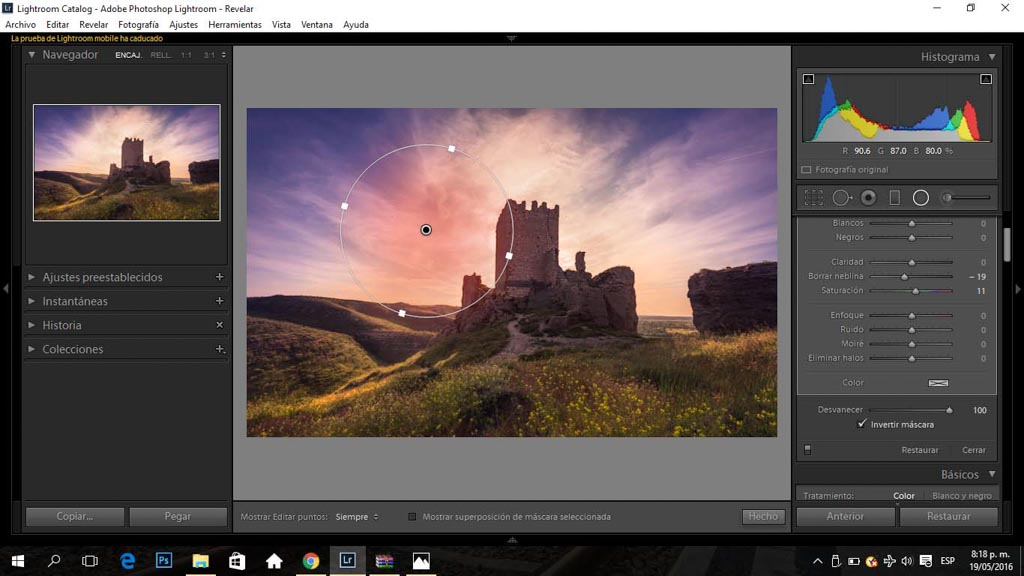Toggle shadow clipping indicator in histogram
This screenshot has width=1024, height=576.
pyautogui.click(x=808, y=79)
